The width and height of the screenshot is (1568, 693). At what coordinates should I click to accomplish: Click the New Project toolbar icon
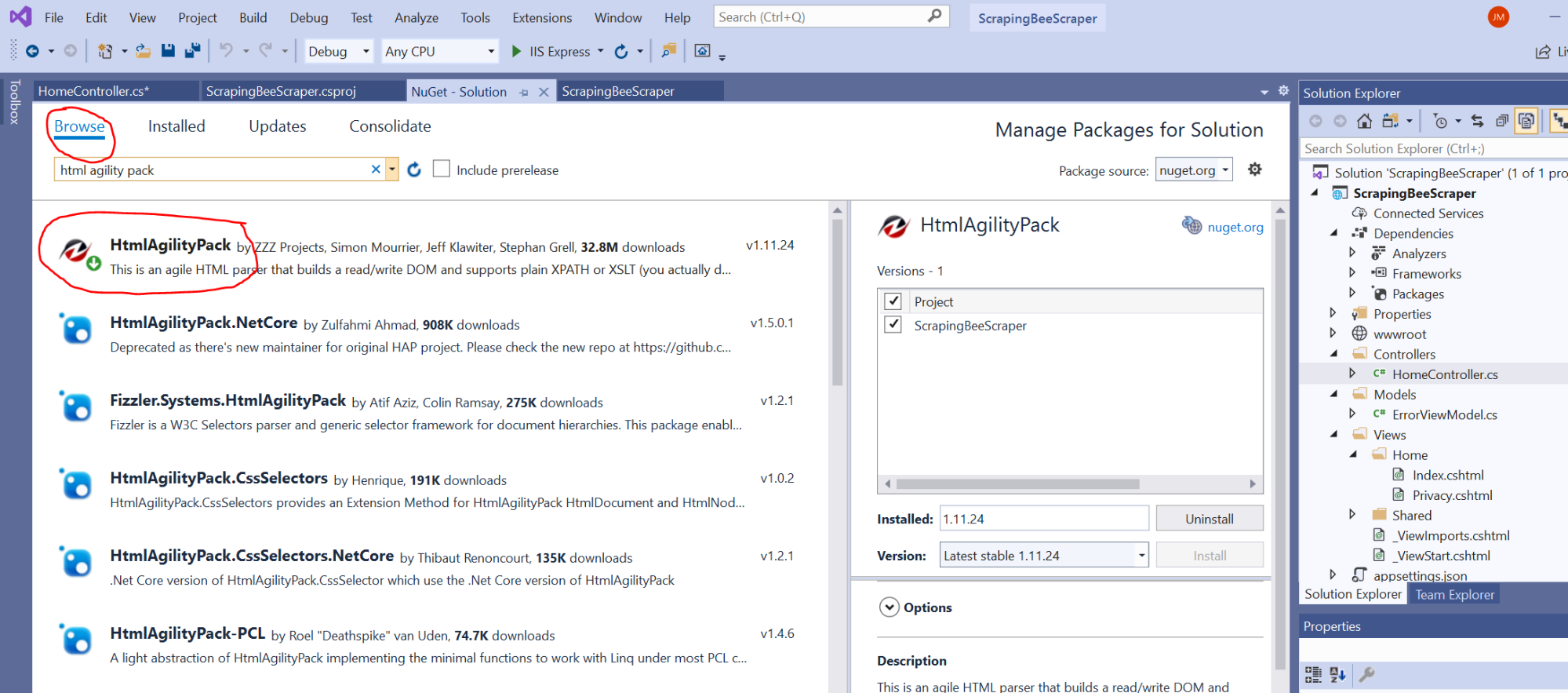[x=104, y=51]
